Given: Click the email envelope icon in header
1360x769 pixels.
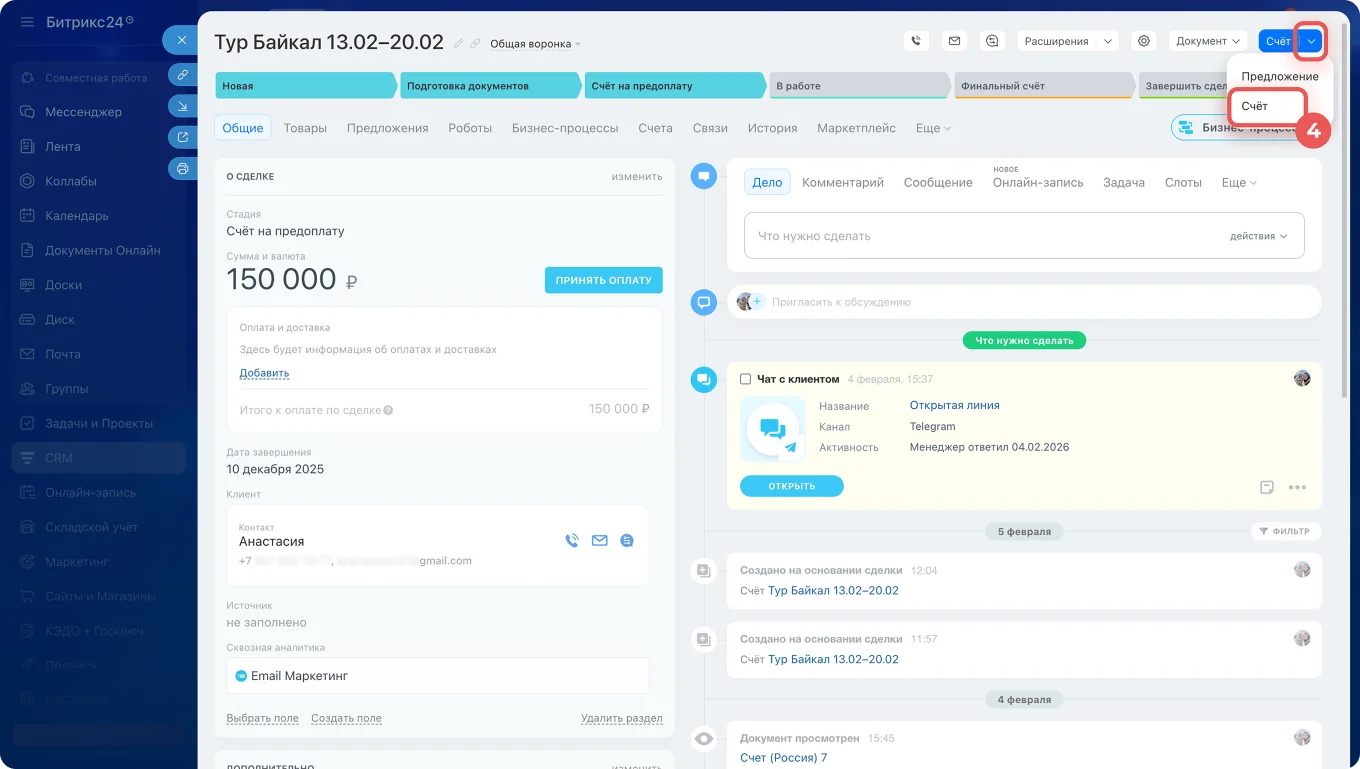Looking at the screenshot, I should click(x=954, y=41).
